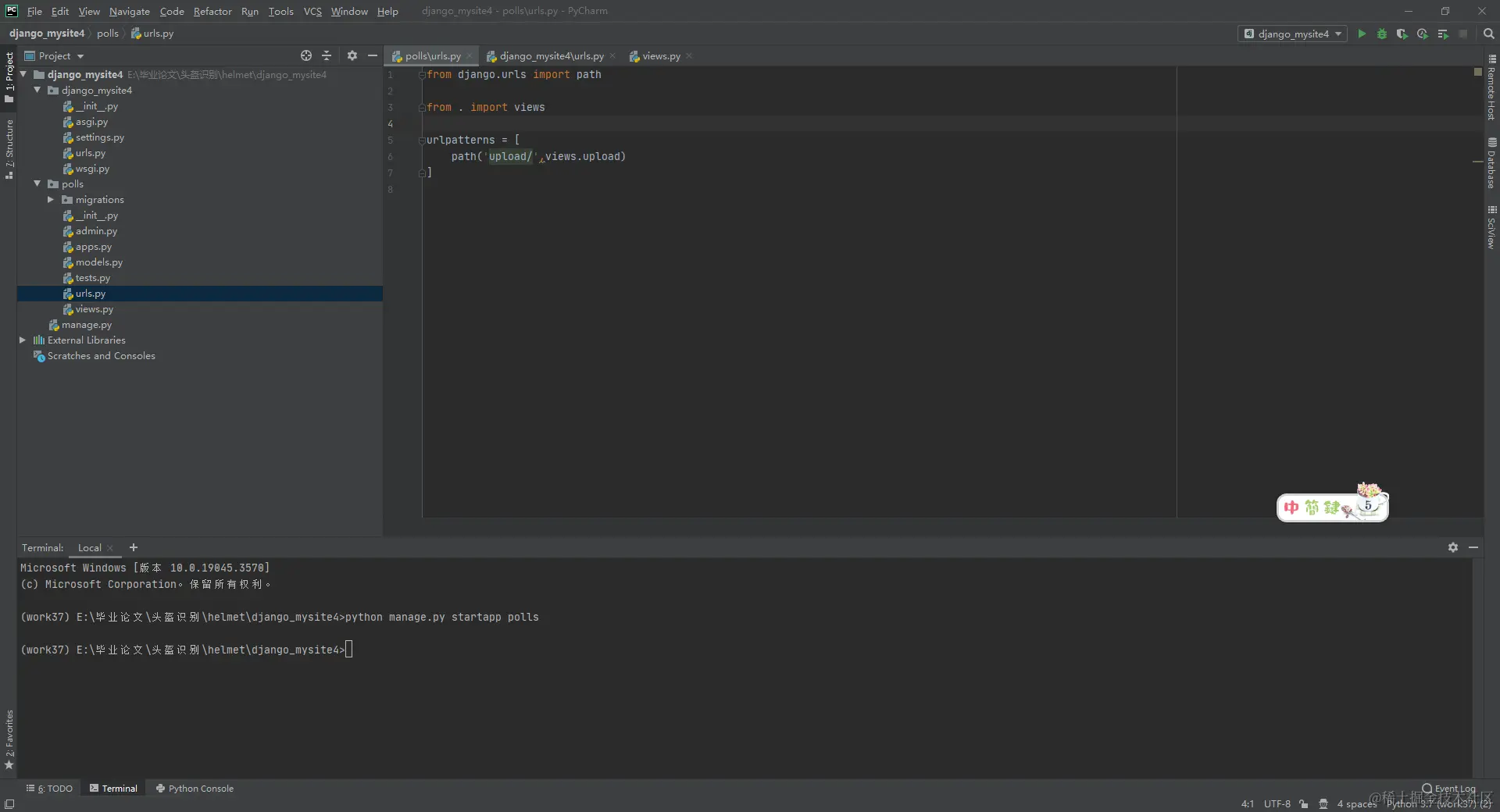Toggle the Favorites tool window button
1500x812 pixels.
(9, 739)
